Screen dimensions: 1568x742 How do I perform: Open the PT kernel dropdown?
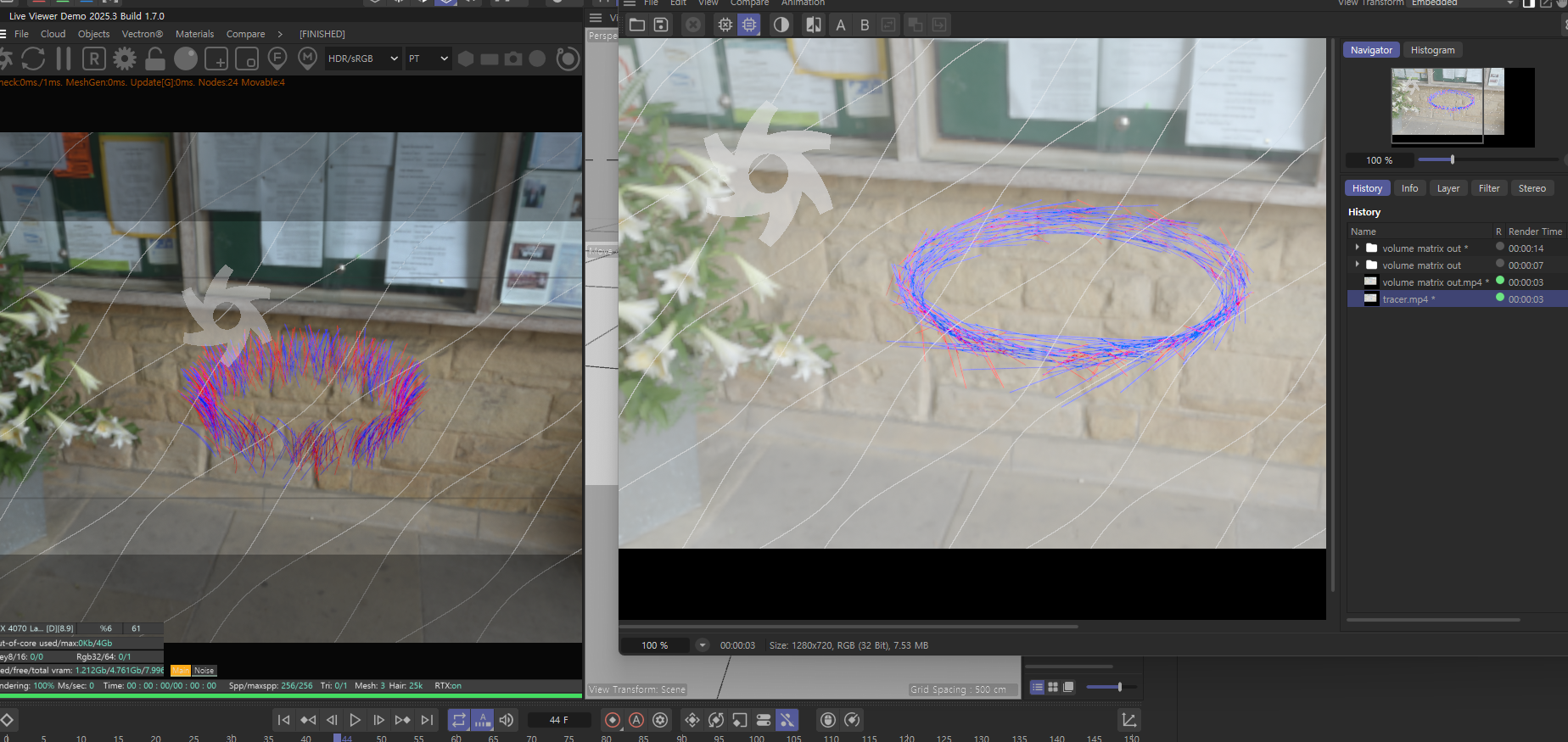428,59
